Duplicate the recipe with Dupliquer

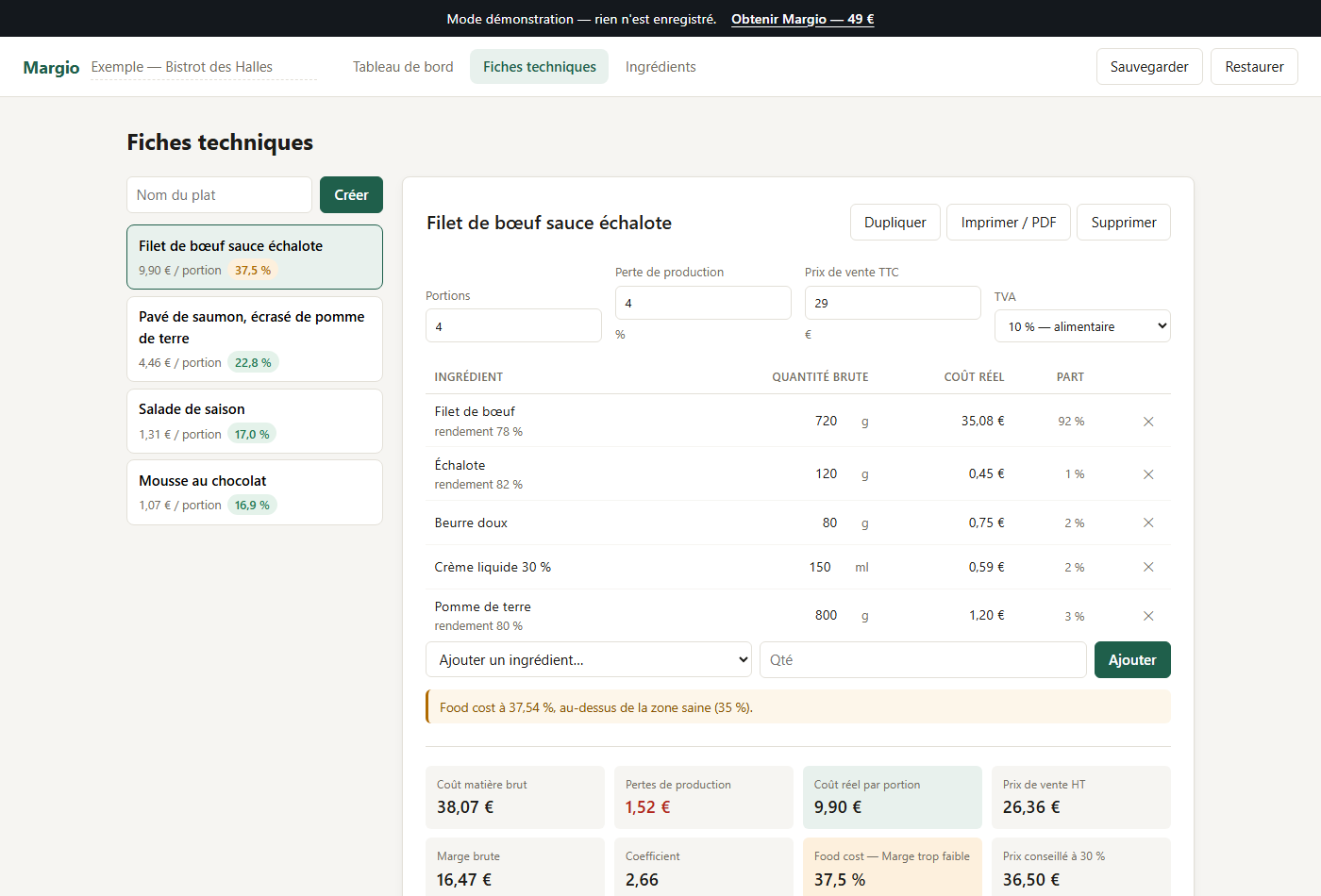pos(895,223)
